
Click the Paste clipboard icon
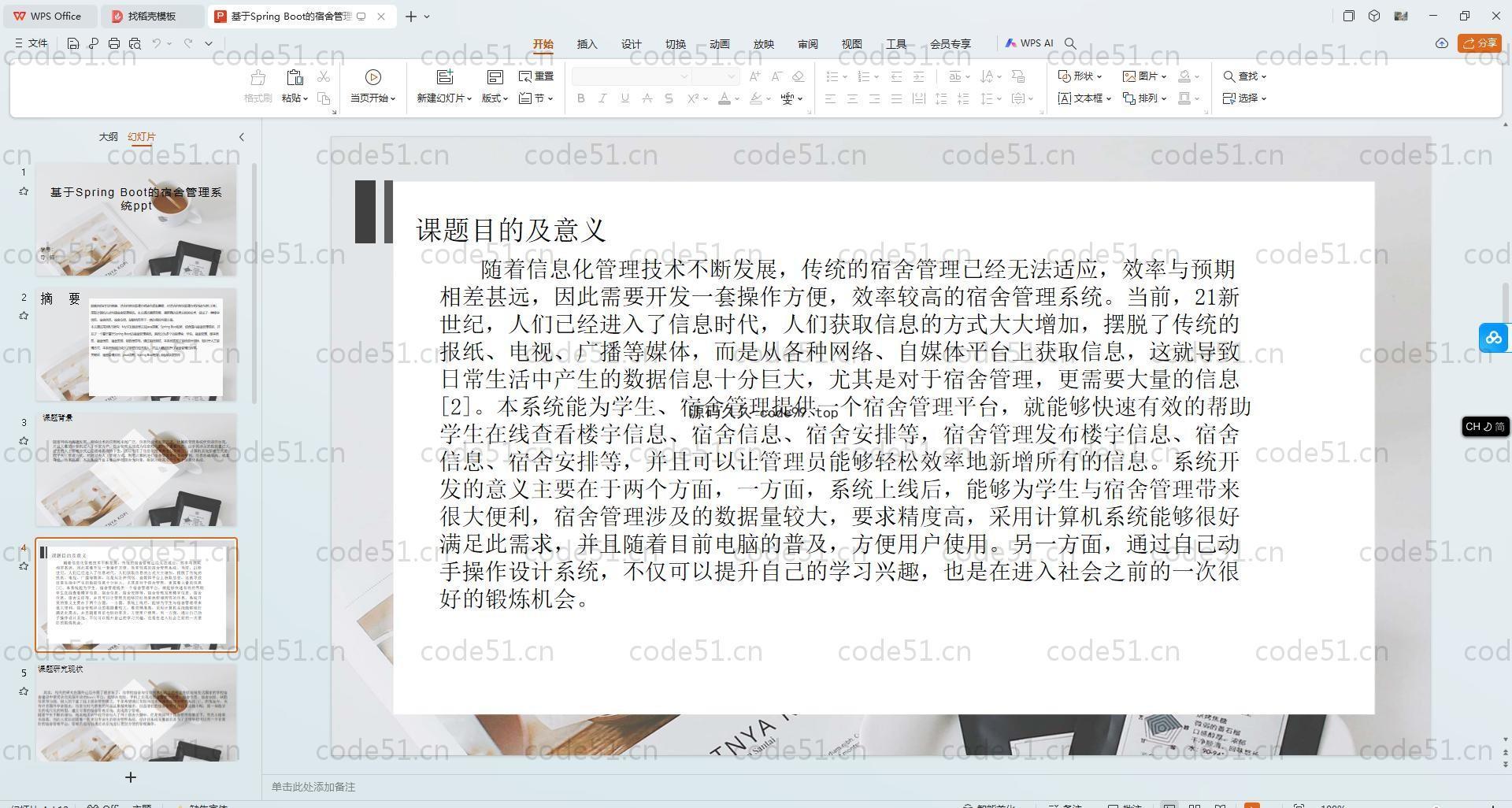[295, 77]
